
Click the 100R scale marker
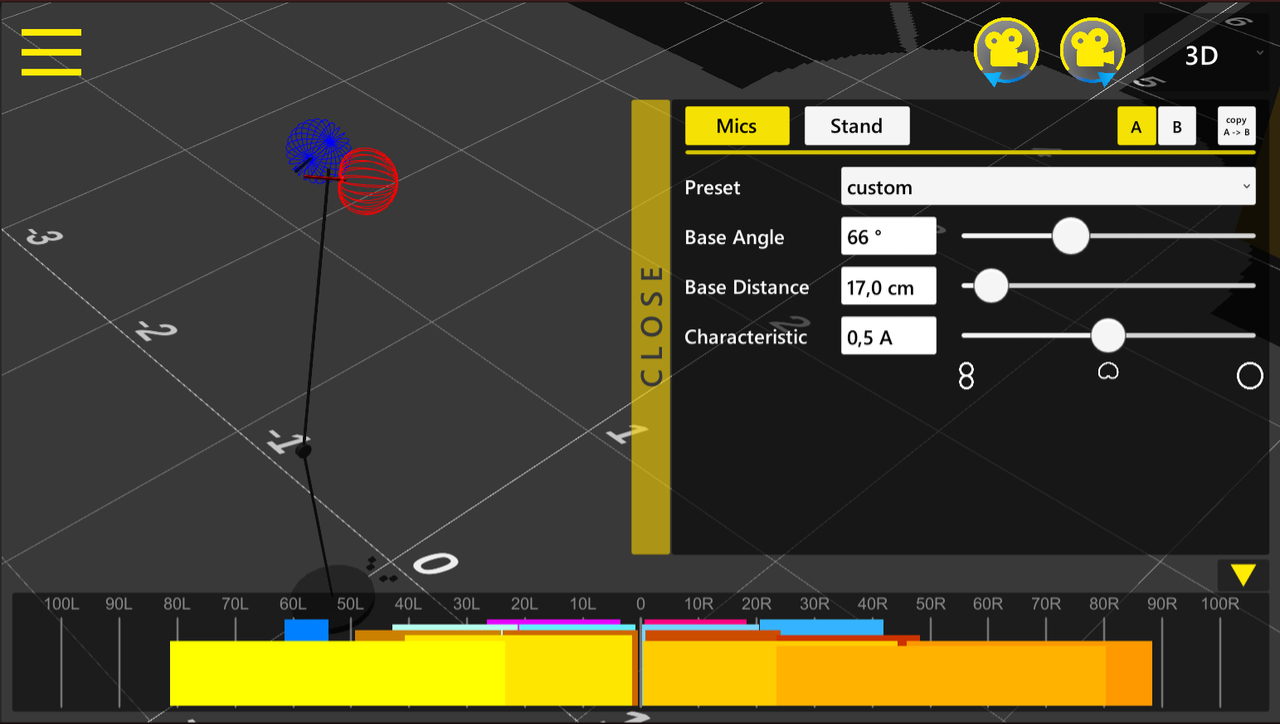pyautogui.click(x=1220, y=605)
